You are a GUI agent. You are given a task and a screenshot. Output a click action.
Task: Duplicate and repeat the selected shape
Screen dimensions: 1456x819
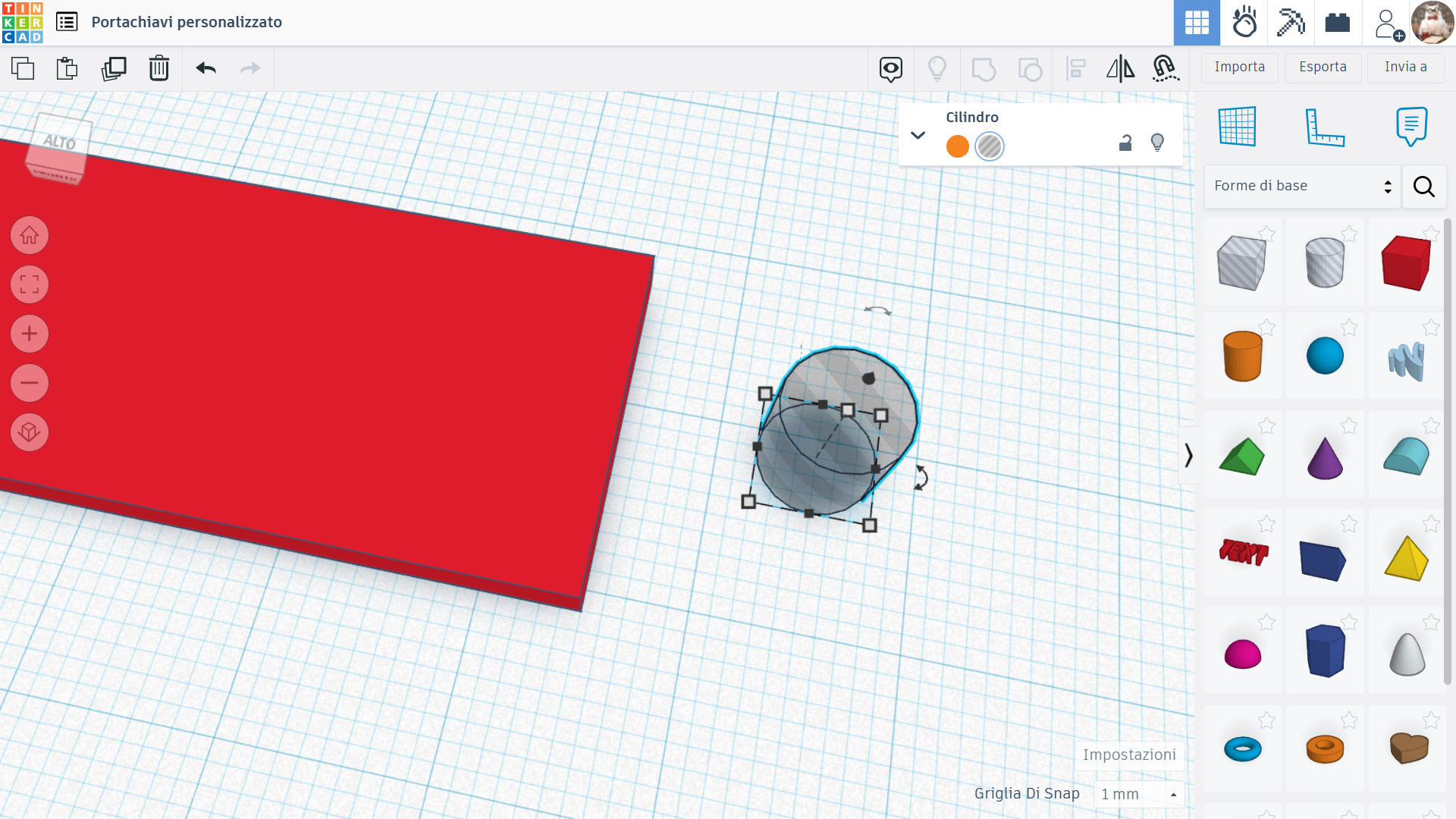point(114,68)
